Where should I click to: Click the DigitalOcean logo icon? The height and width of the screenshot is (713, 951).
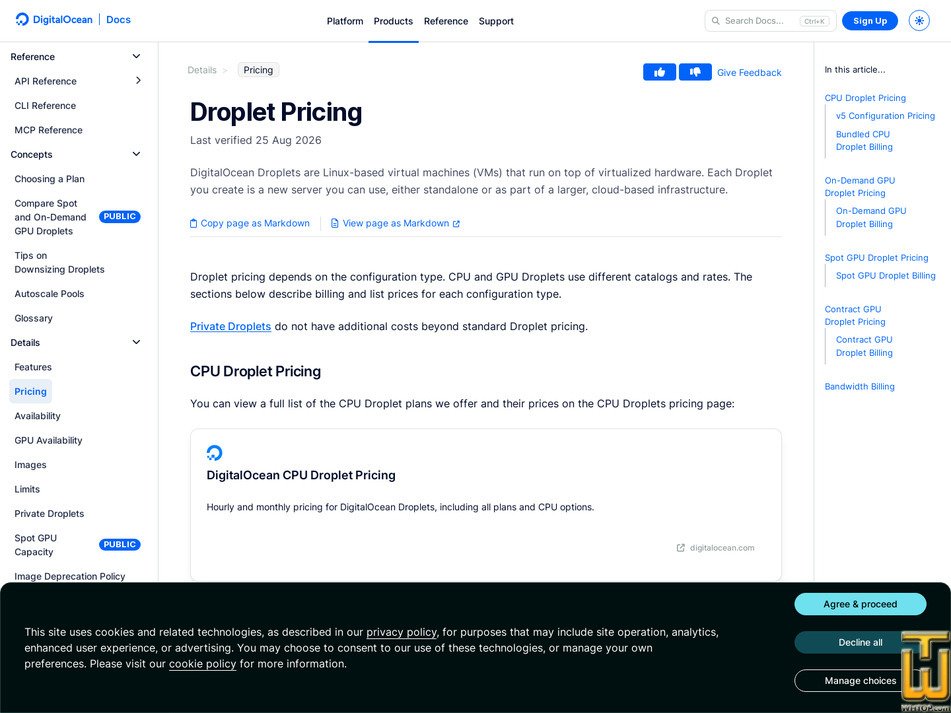tap(22, 19)
